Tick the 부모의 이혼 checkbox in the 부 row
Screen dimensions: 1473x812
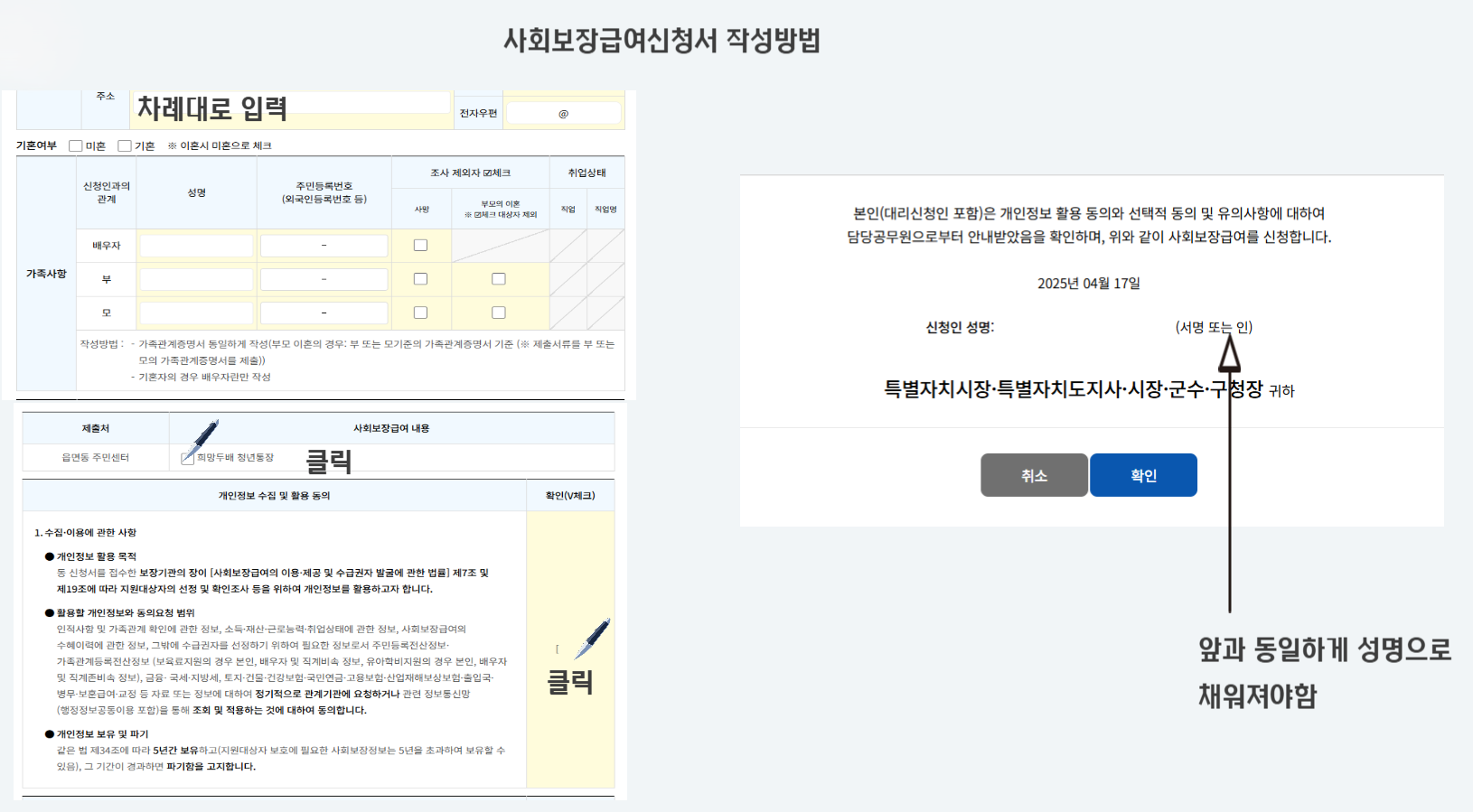(499, 279)
